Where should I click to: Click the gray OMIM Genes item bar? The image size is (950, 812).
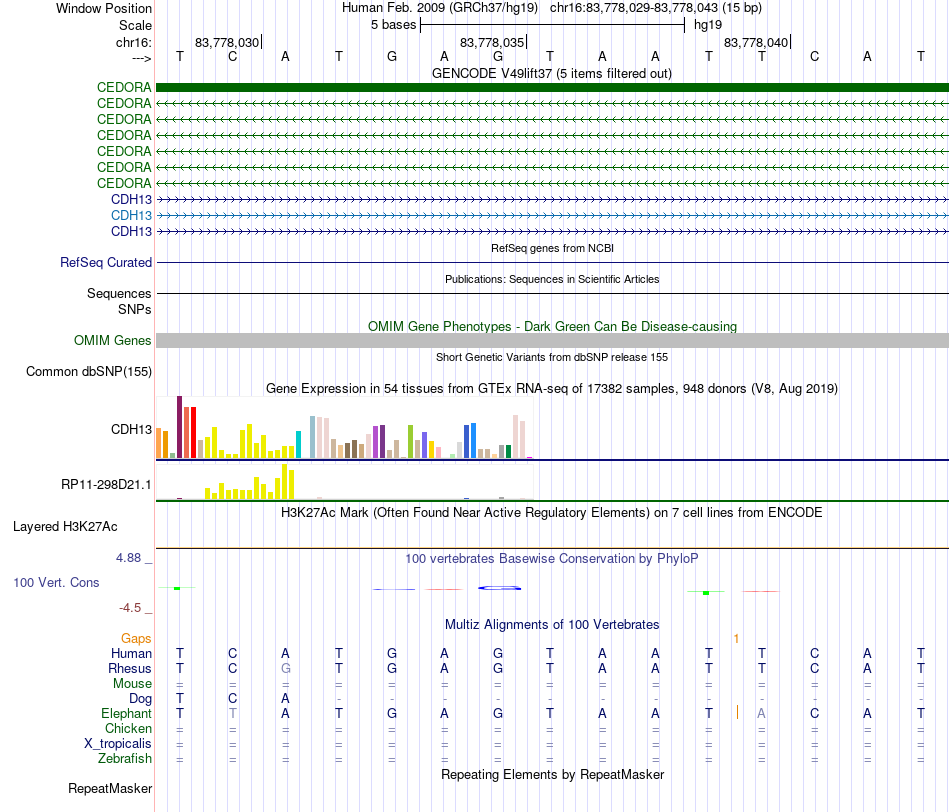click(x=552, y=341)
